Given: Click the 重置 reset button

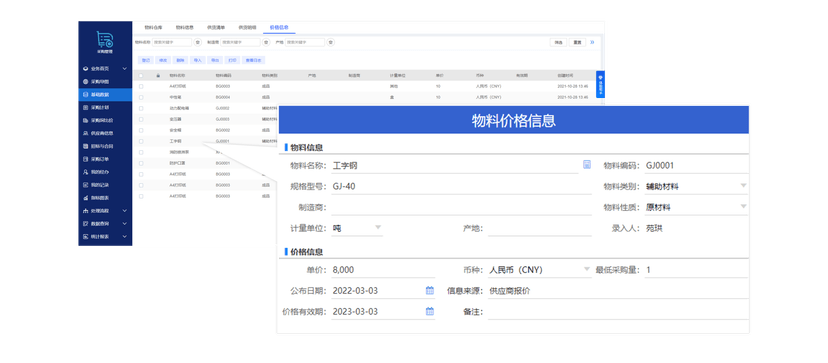Looking at the screenshot, I should 577,42.
